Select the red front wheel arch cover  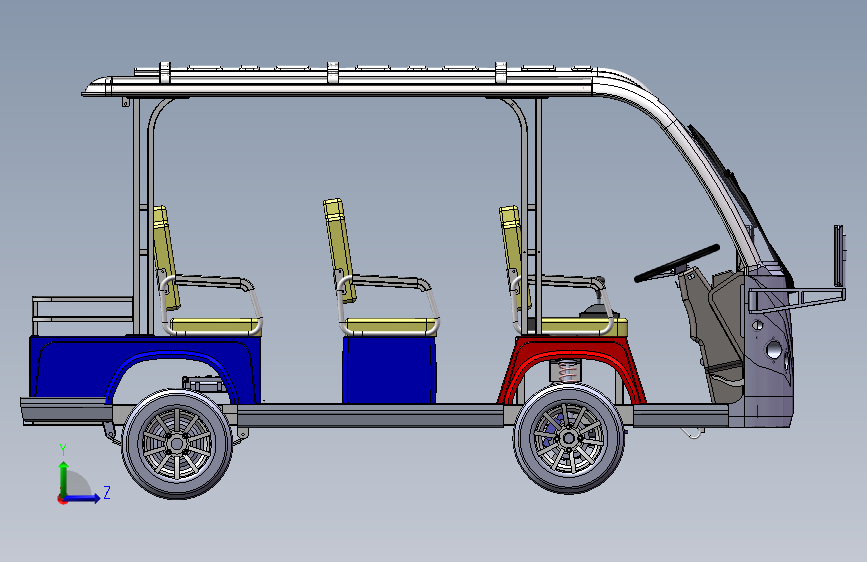(571, 370)
